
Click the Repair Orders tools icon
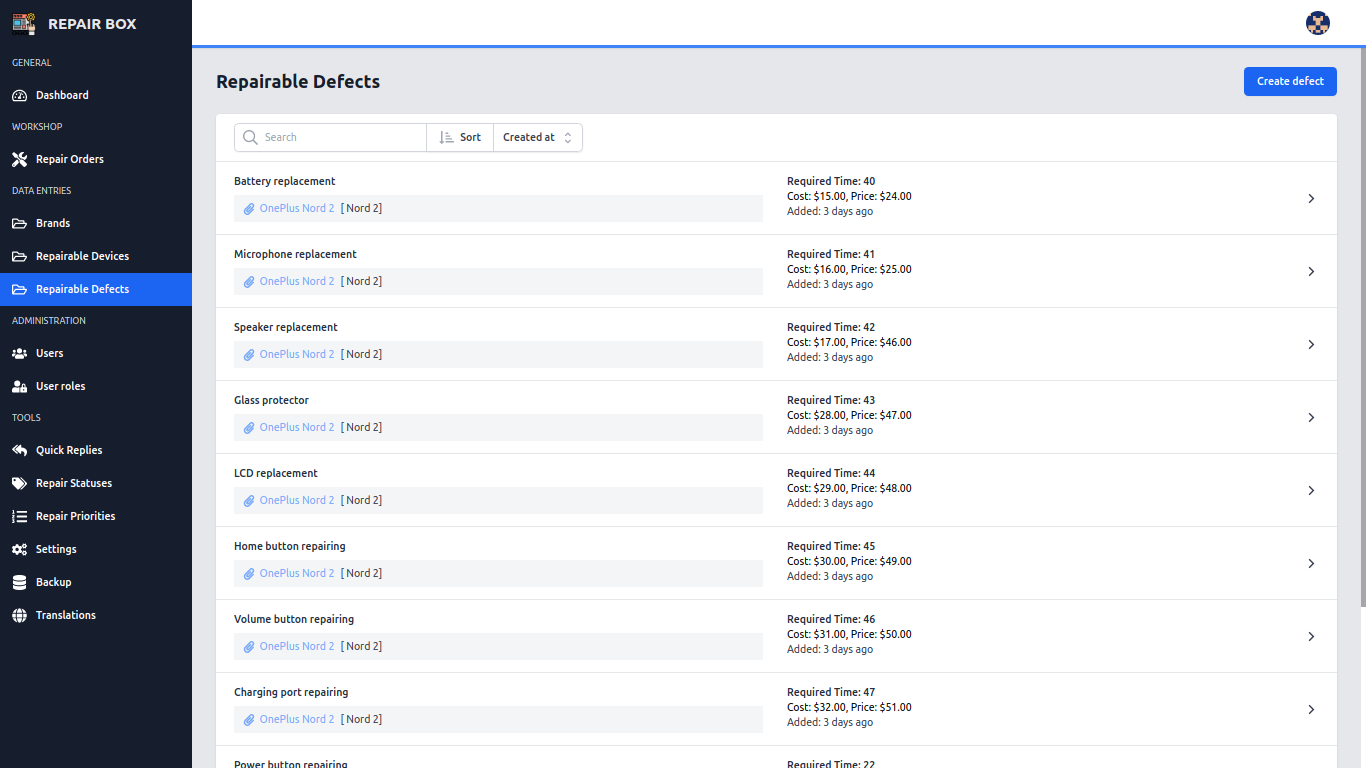pyautogui.click(x=19, y=159)
